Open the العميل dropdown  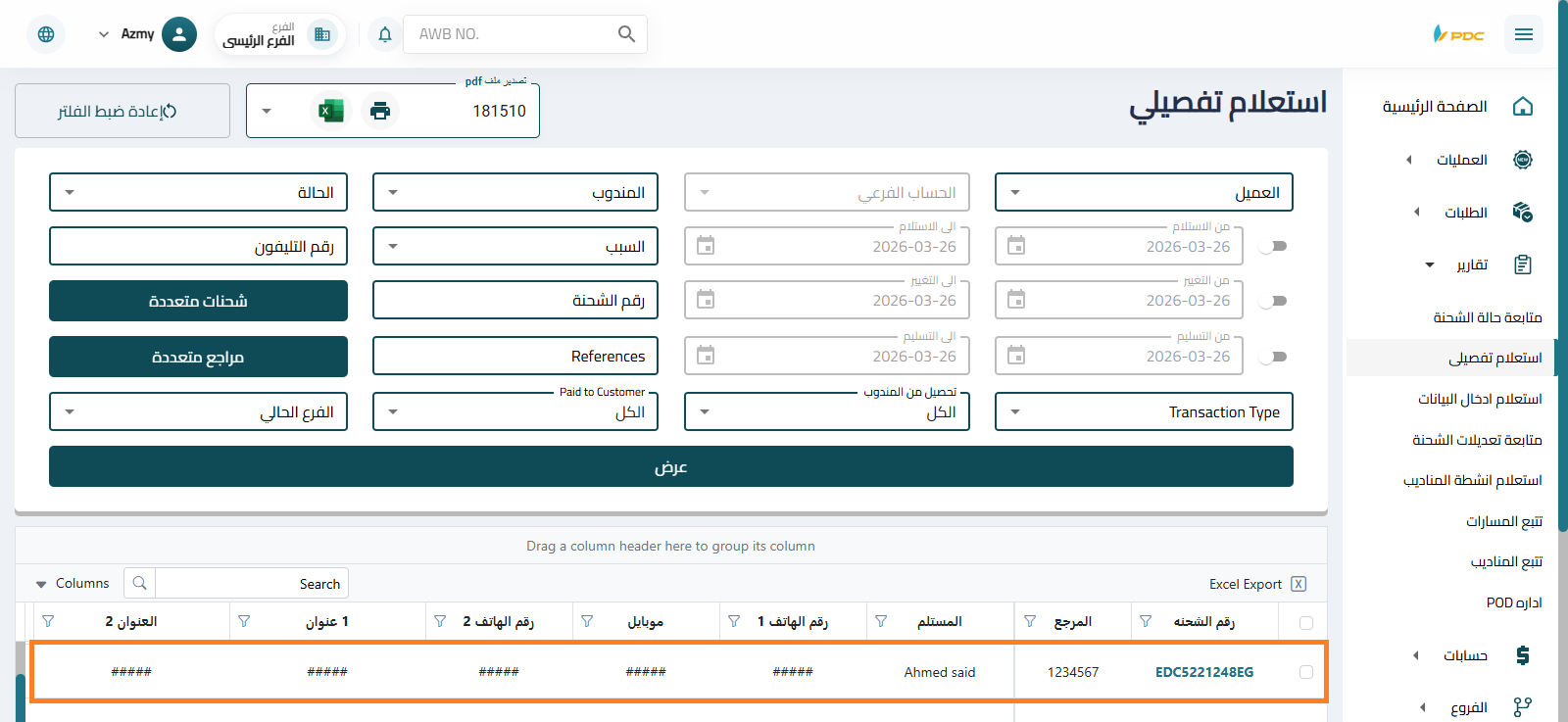point(1144,192)
